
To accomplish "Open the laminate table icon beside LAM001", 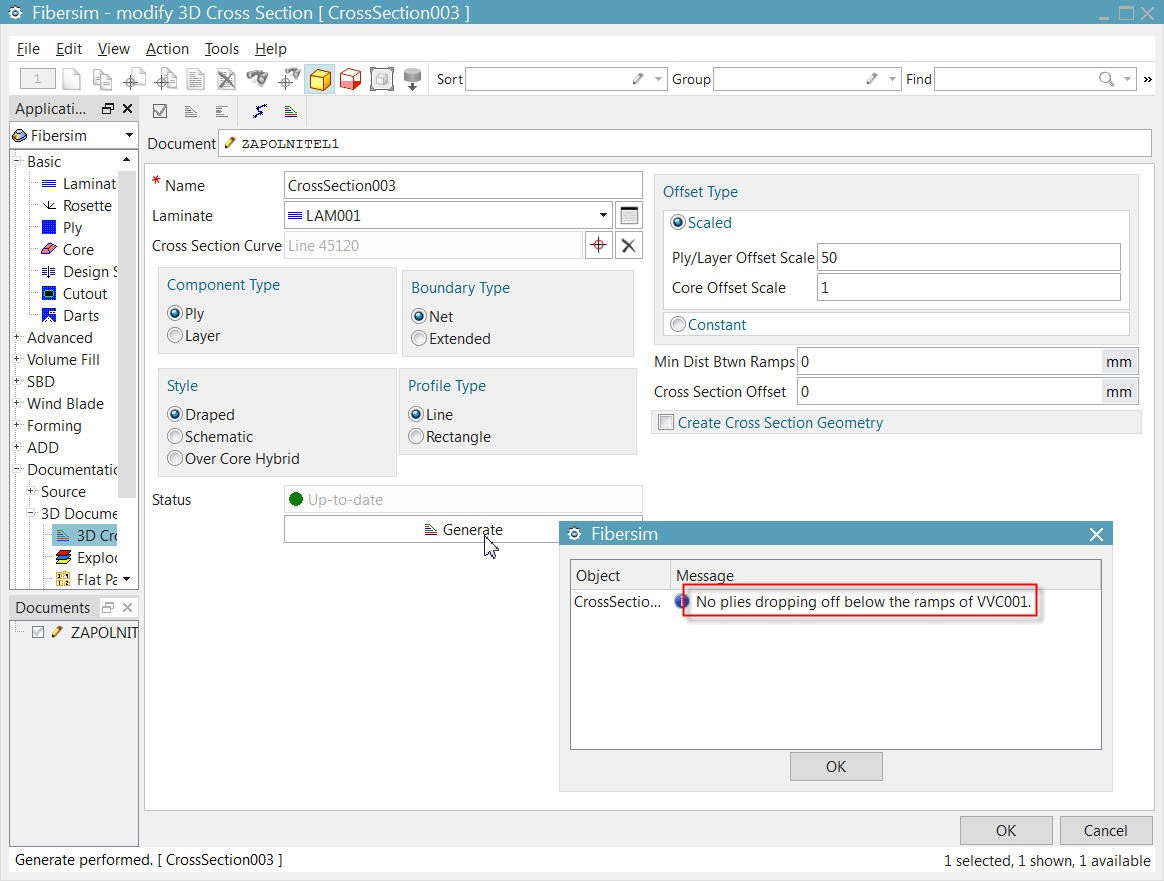I will coord(628,215).
